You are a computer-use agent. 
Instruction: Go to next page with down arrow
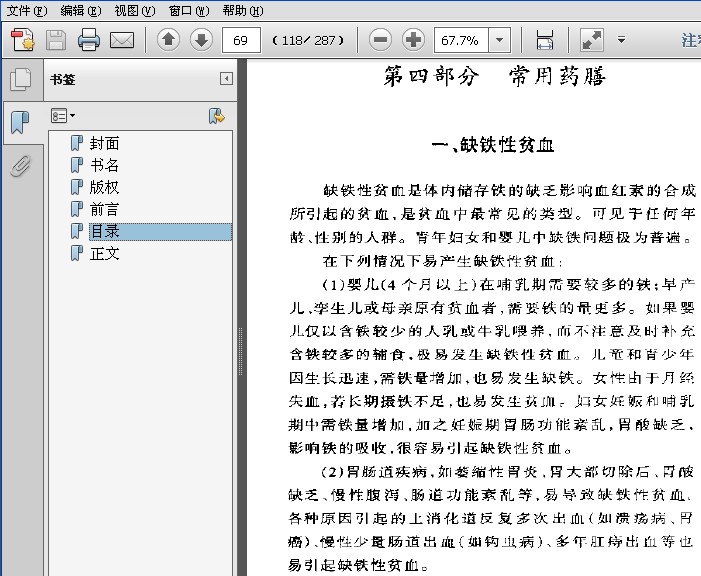pos(201,40)
